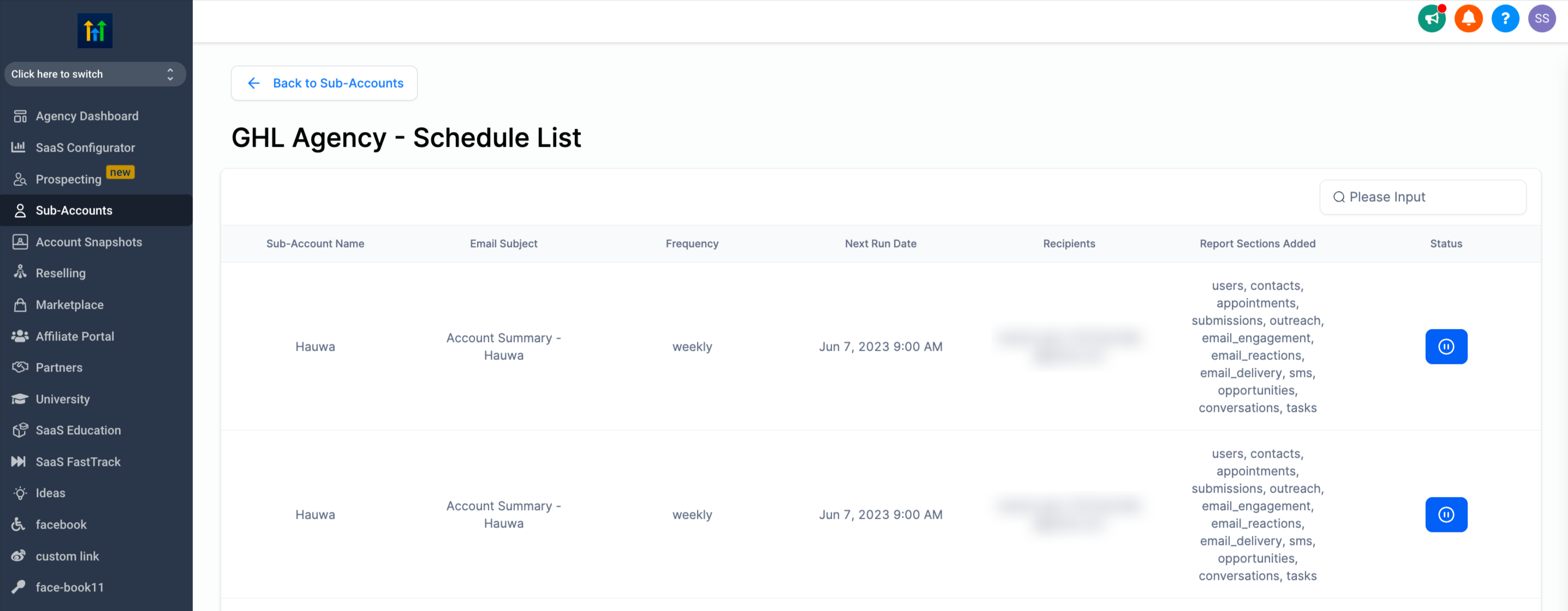Go Back to Sub-Accounts
Viewport: 1568px width, 611px height.
click(324, 83)
